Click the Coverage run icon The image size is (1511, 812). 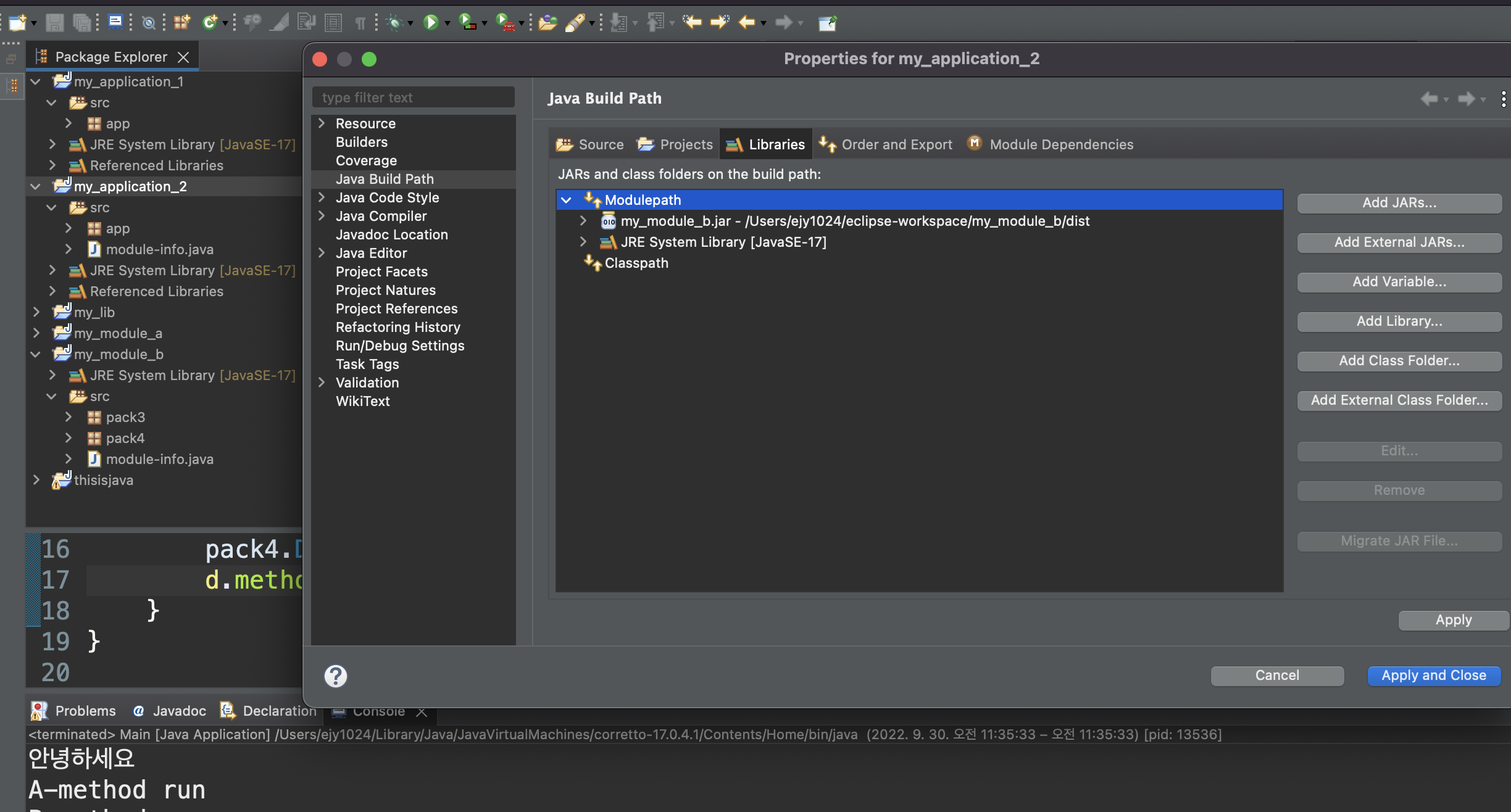click(x=468, y=23)
